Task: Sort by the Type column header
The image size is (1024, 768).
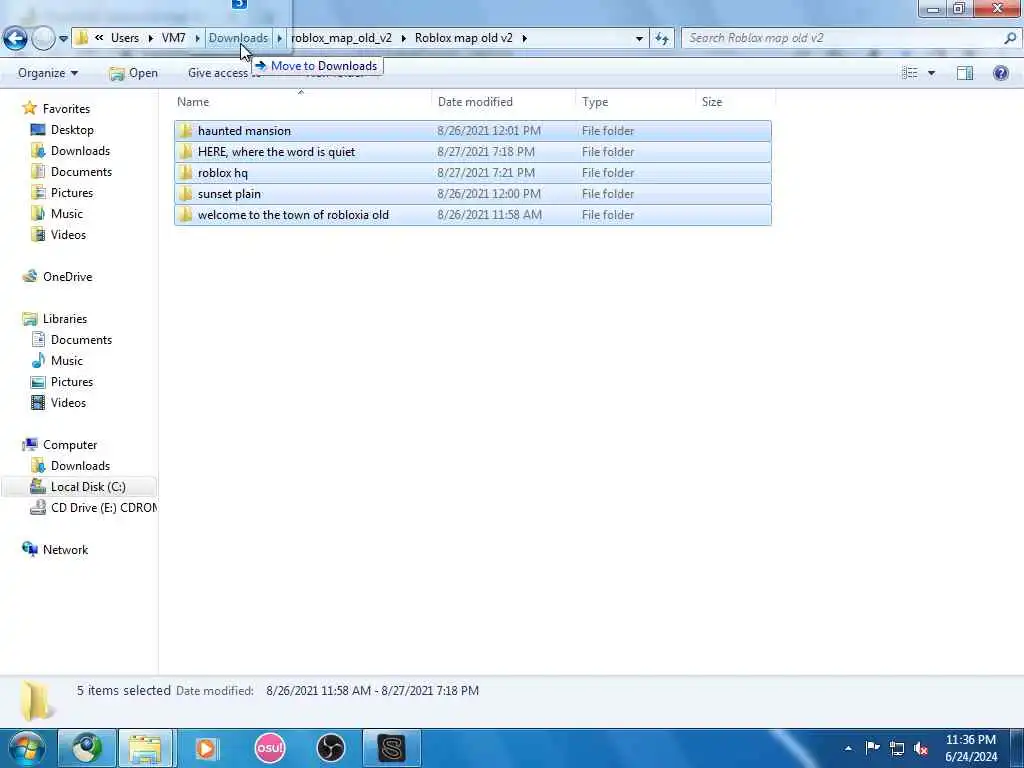Action: coord(595,102)
